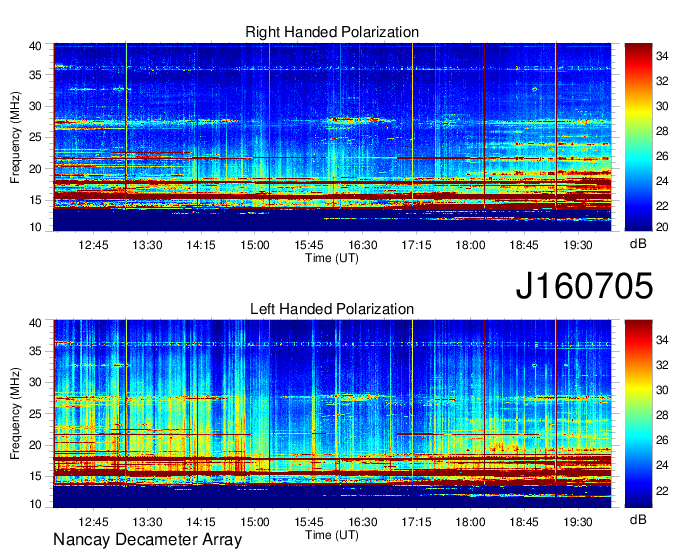Click the 20 MHz tick of Left Handed plot
This screenshot has width=680, height=552.
click(35, 445)
